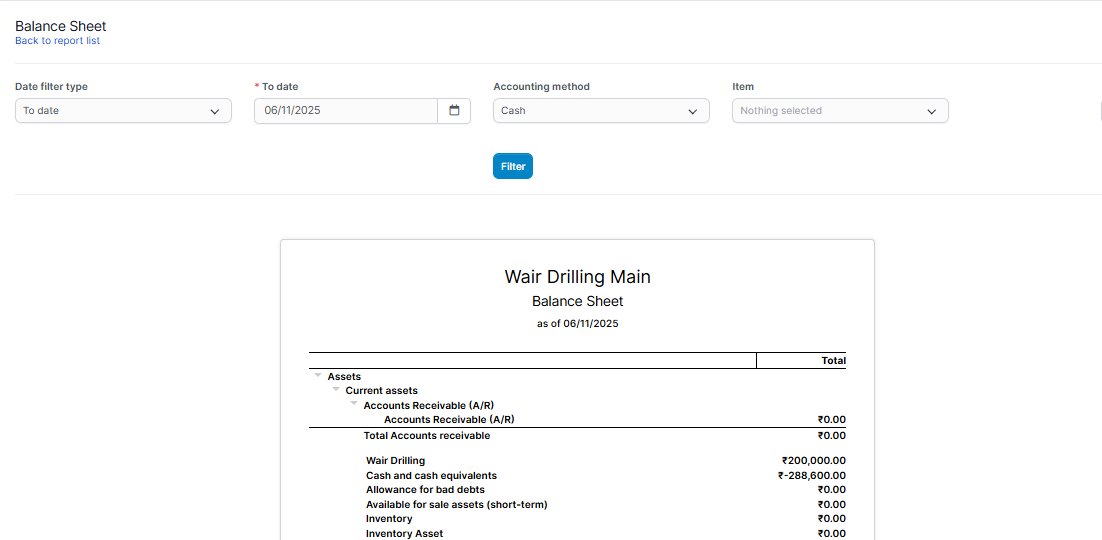Viewport: 1102px width, 540px height.
Task: Select Allowance for bad debts row
Action: coord(425,490)
